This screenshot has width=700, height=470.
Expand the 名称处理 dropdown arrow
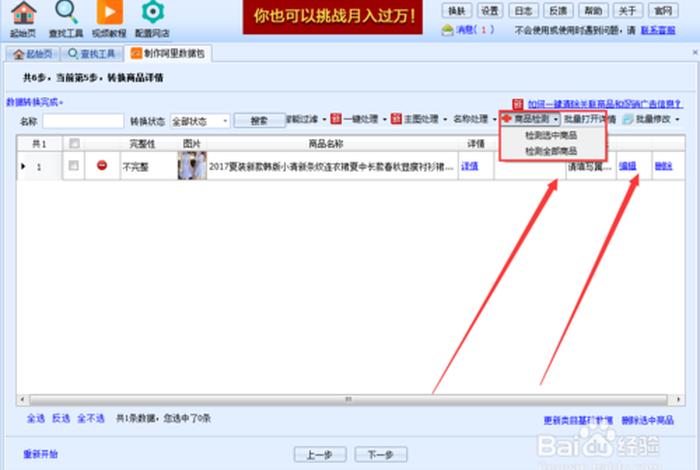(494, 120)
